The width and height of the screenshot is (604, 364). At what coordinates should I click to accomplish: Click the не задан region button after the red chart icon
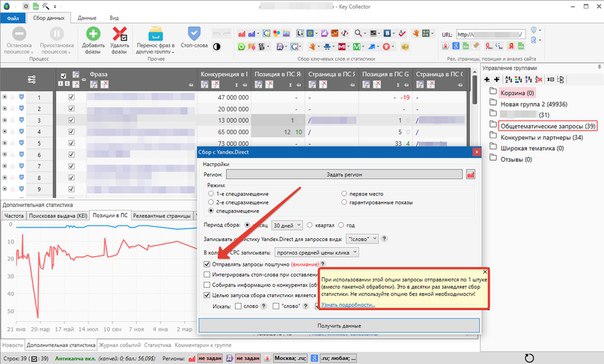[x=209, y=358]
